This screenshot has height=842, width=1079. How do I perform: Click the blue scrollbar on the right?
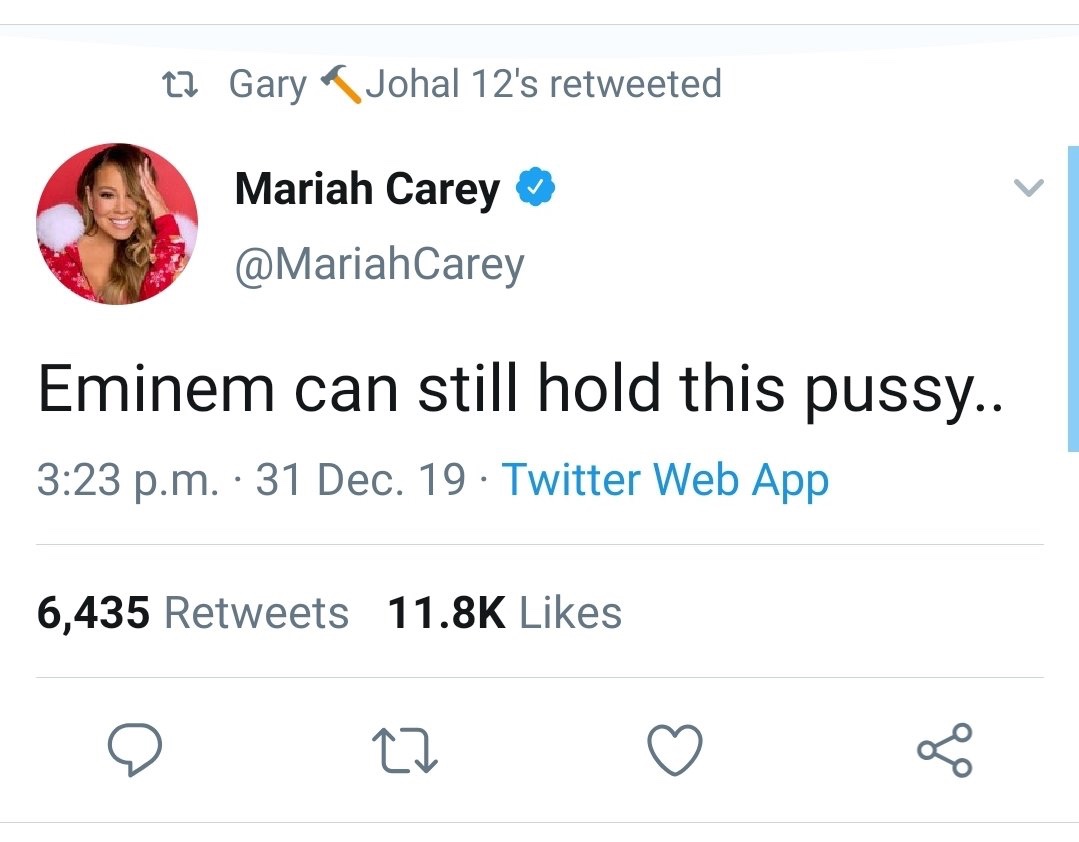[x=1073, y=298]
